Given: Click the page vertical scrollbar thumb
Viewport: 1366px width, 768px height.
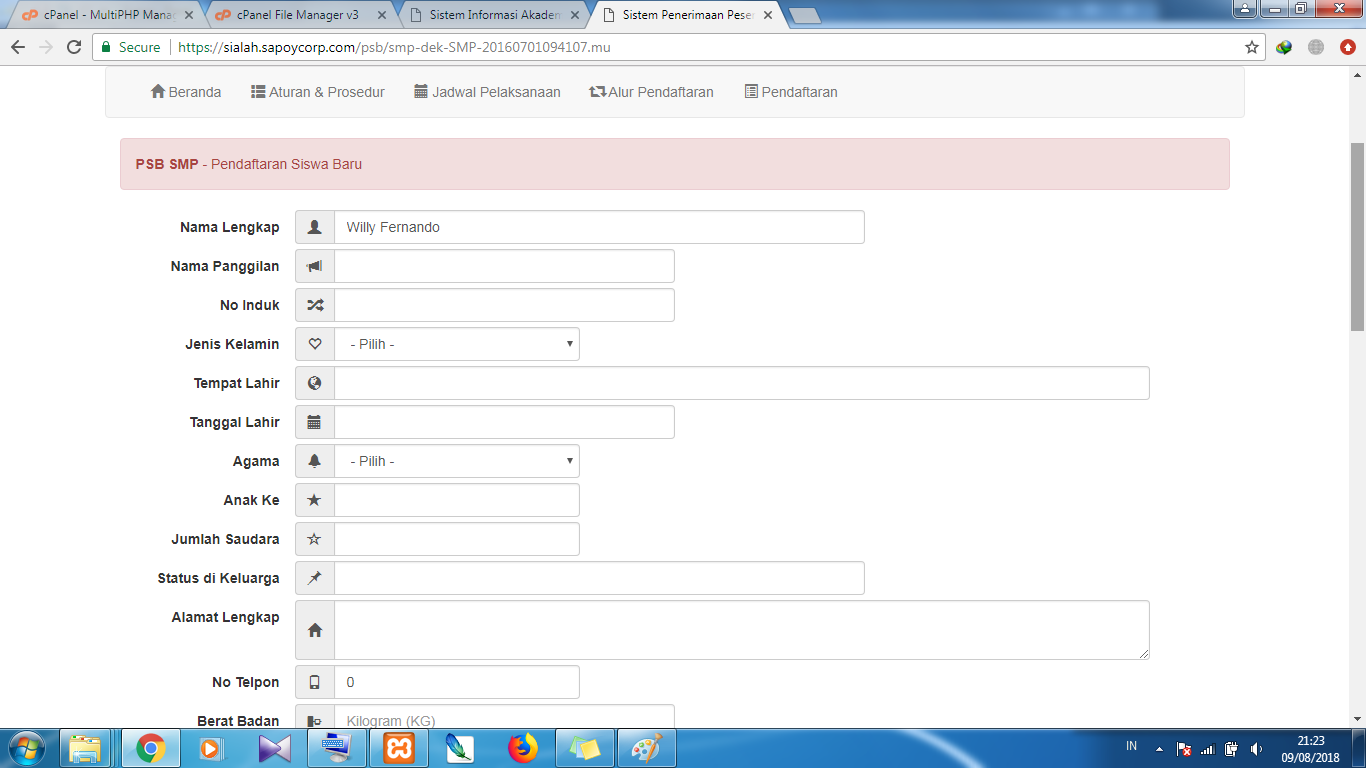Looking at the screenshot, I should (1357, 235).
